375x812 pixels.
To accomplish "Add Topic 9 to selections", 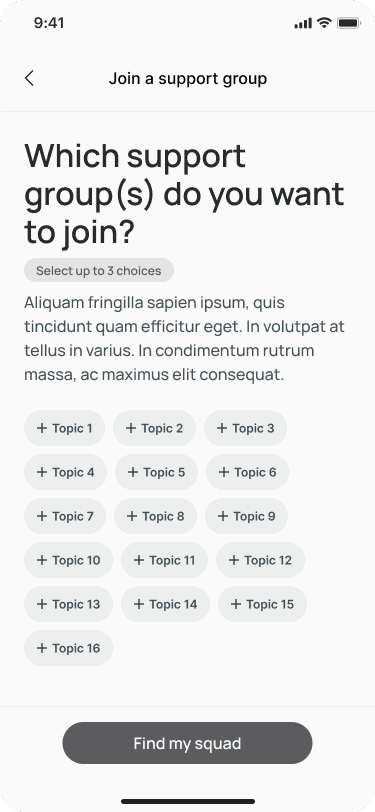I will coord(247,516).
